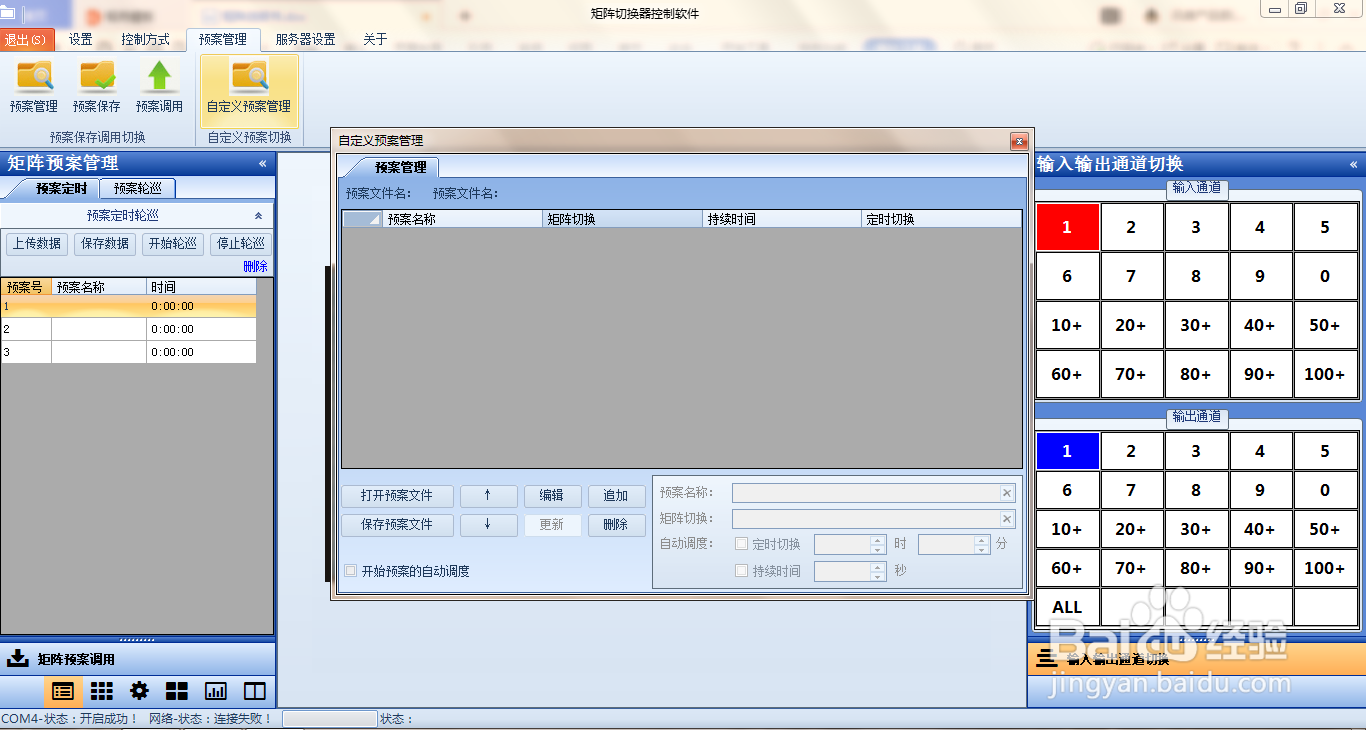Screen dimensions: 1366x730
Task: Click the 停止轮巡 button
Action: pos(241,243)
